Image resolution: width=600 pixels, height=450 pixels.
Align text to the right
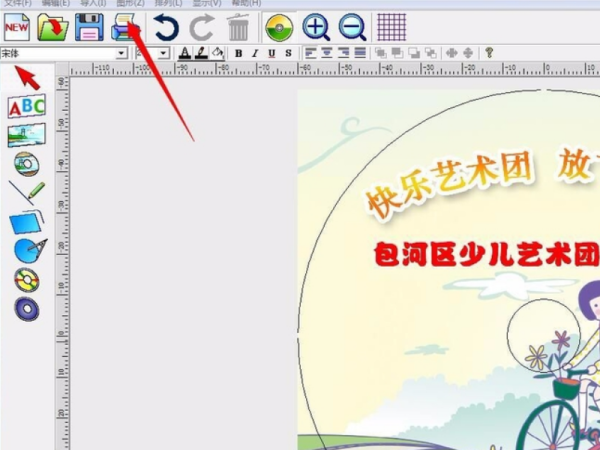point(343,53)
